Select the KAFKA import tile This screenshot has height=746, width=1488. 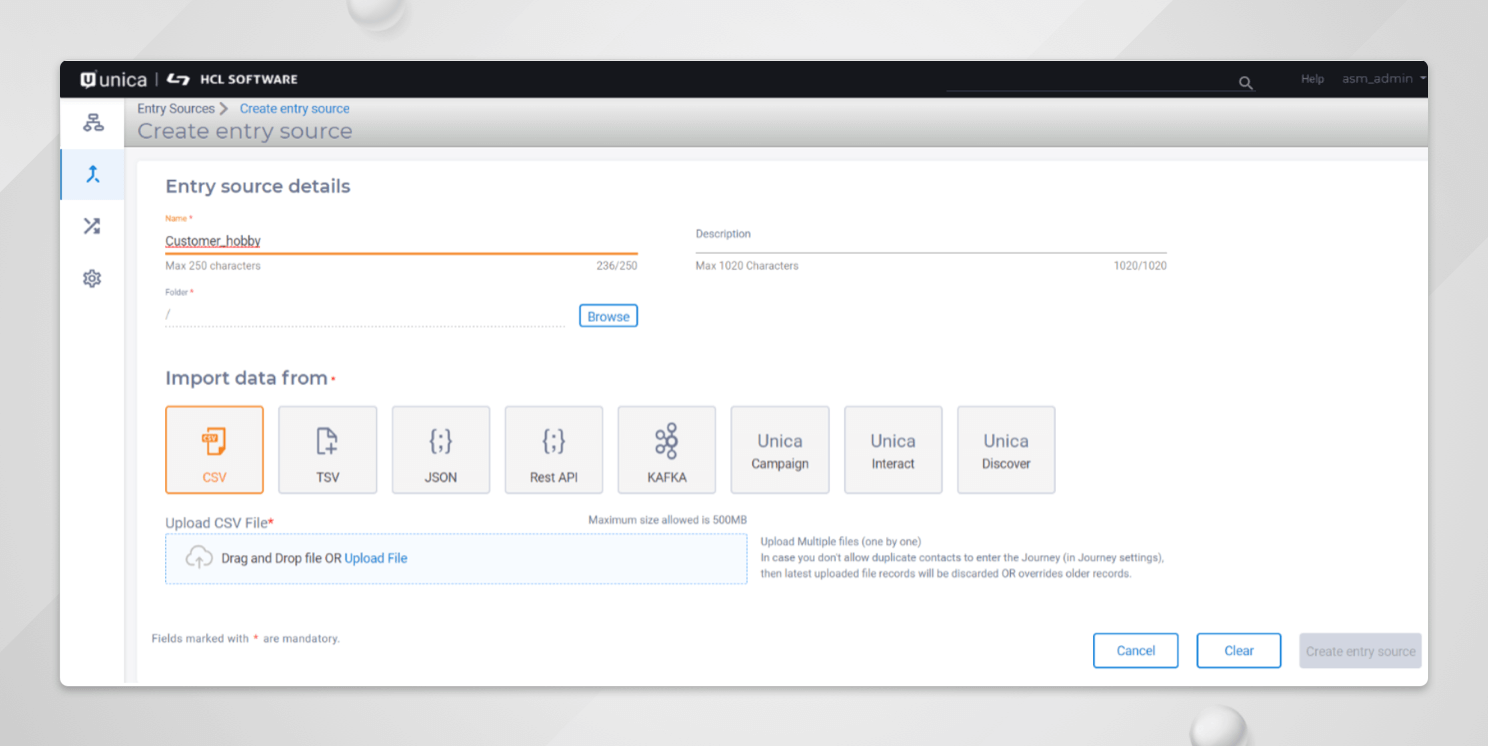[x=666, y=449]
